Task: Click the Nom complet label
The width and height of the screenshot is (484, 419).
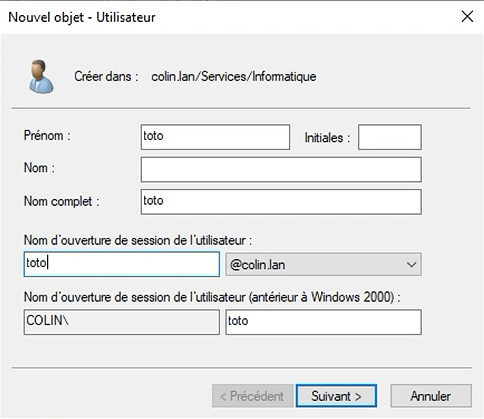Action: click(62, 201)
